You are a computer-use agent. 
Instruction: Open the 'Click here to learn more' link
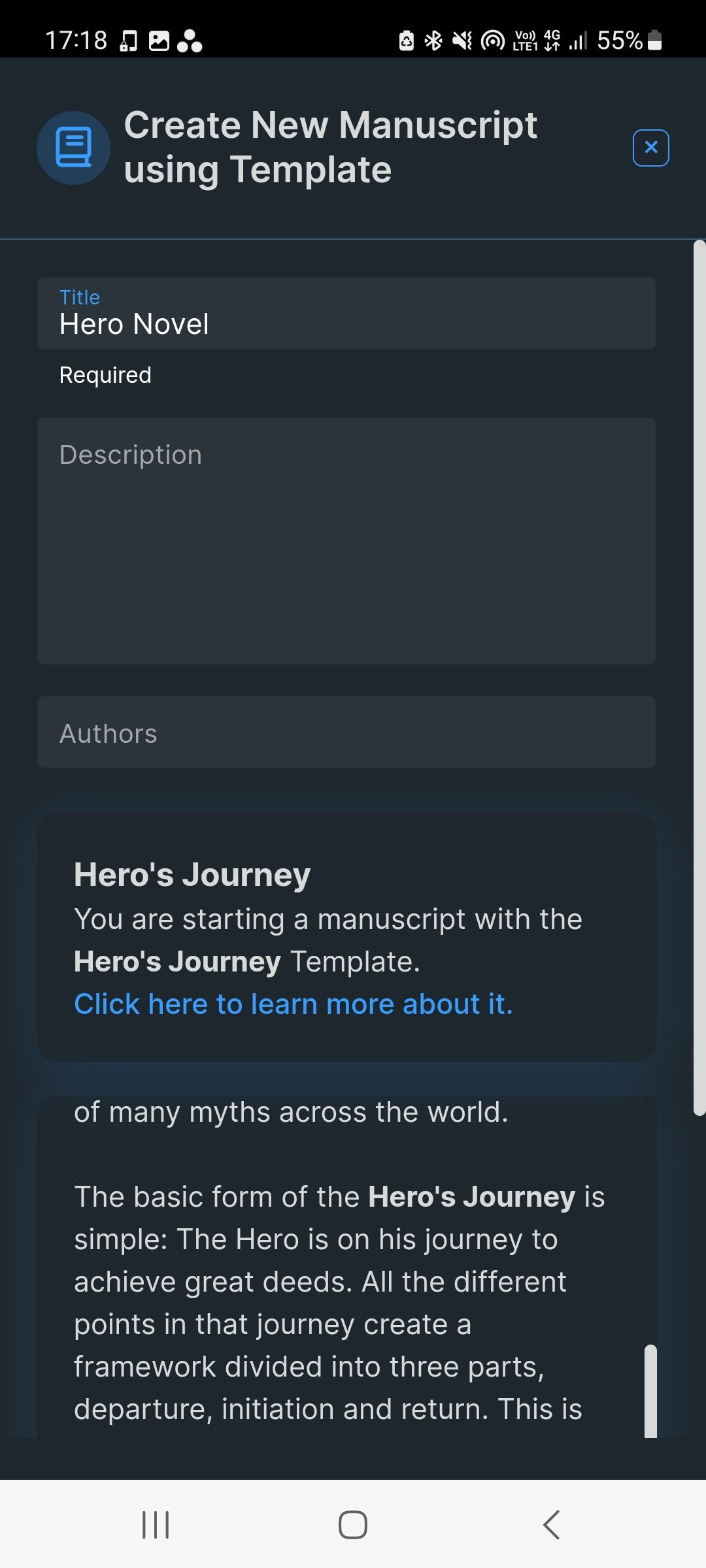click(294, 1004)
